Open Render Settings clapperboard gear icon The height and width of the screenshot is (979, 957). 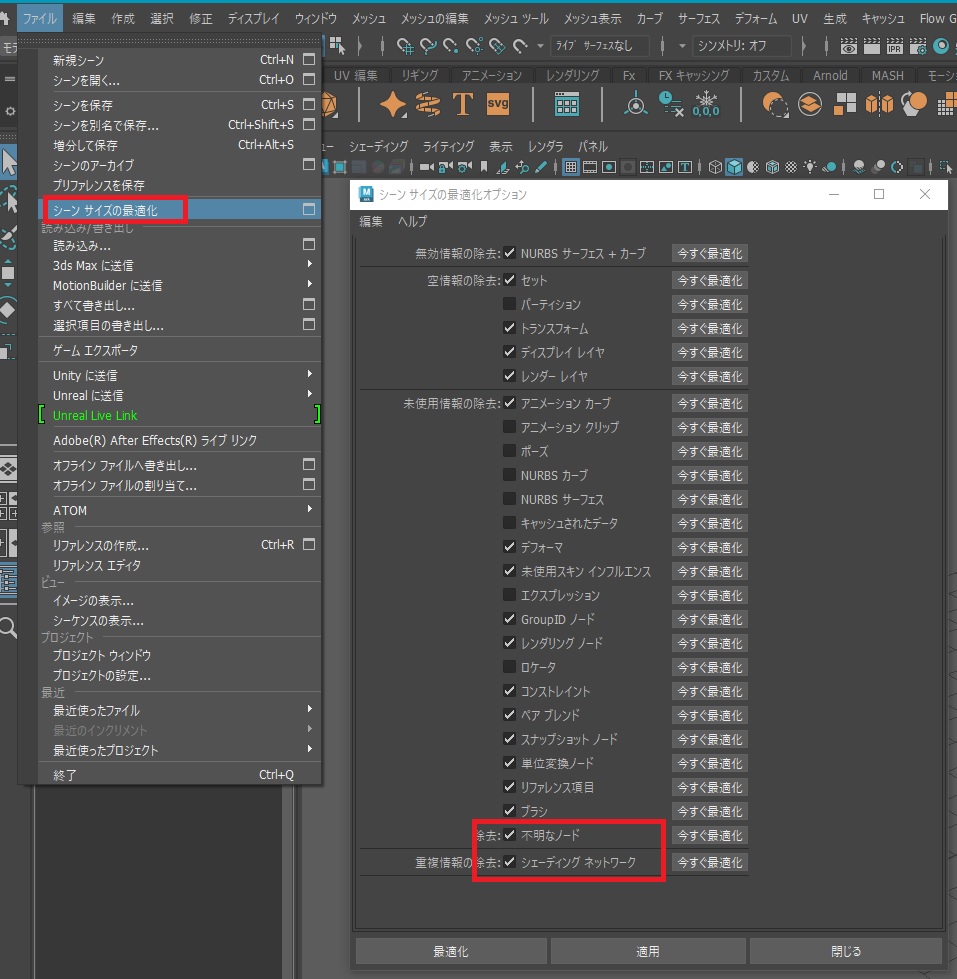[918, 46]
